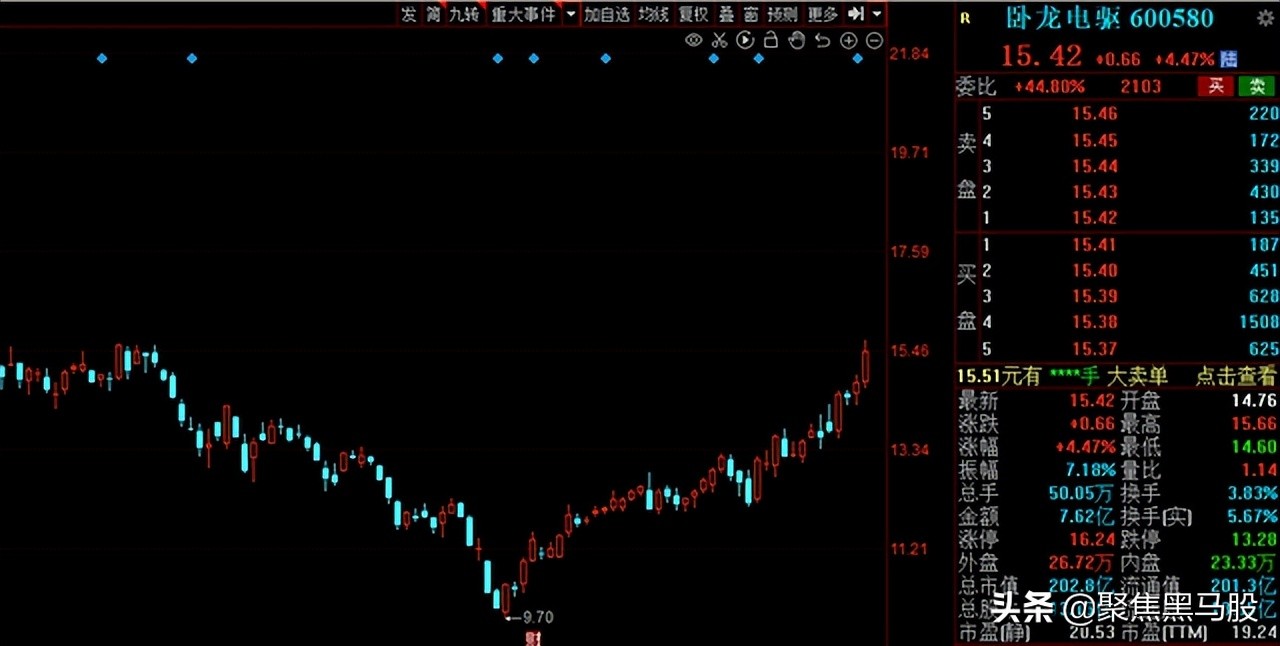Toggle 均线 moving averages
This screenshot has height=646, width=1280.
(653, 14)
